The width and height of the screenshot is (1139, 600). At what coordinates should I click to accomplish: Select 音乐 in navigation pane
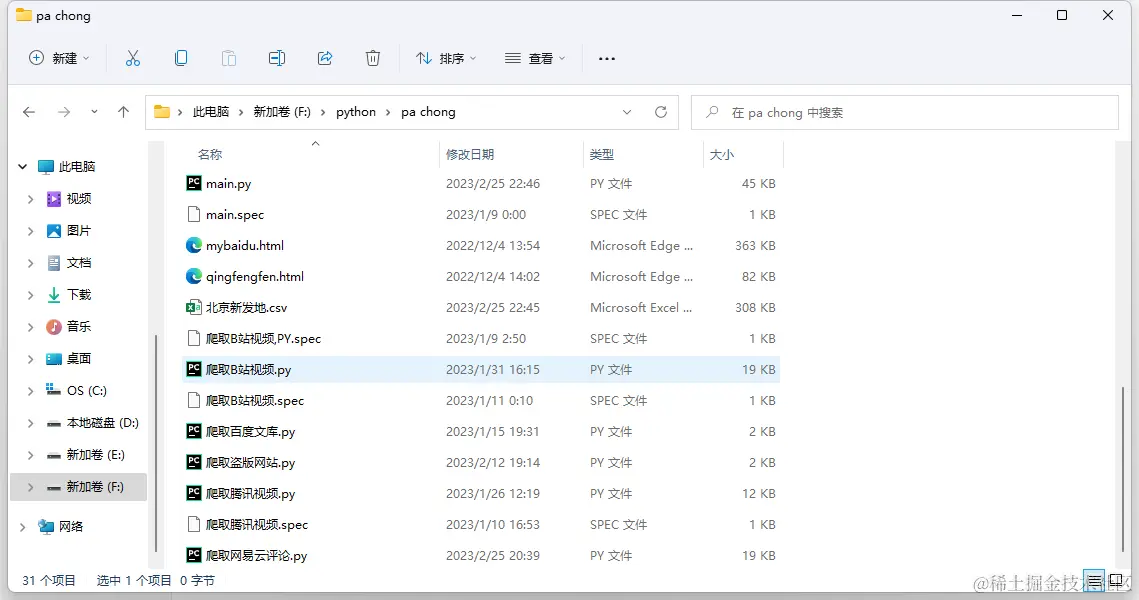click(78, 326)
